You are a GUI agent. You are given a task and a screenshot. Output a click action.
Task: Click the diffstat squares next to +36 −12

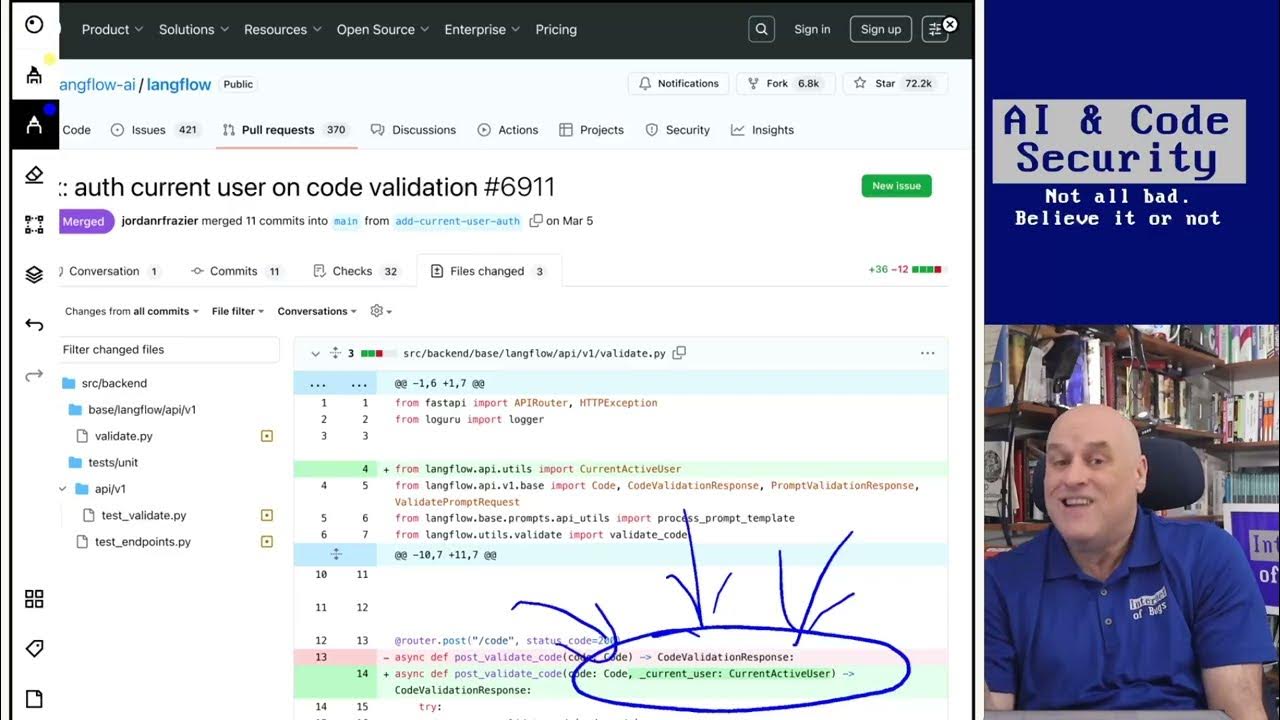[x=927, y=270]
